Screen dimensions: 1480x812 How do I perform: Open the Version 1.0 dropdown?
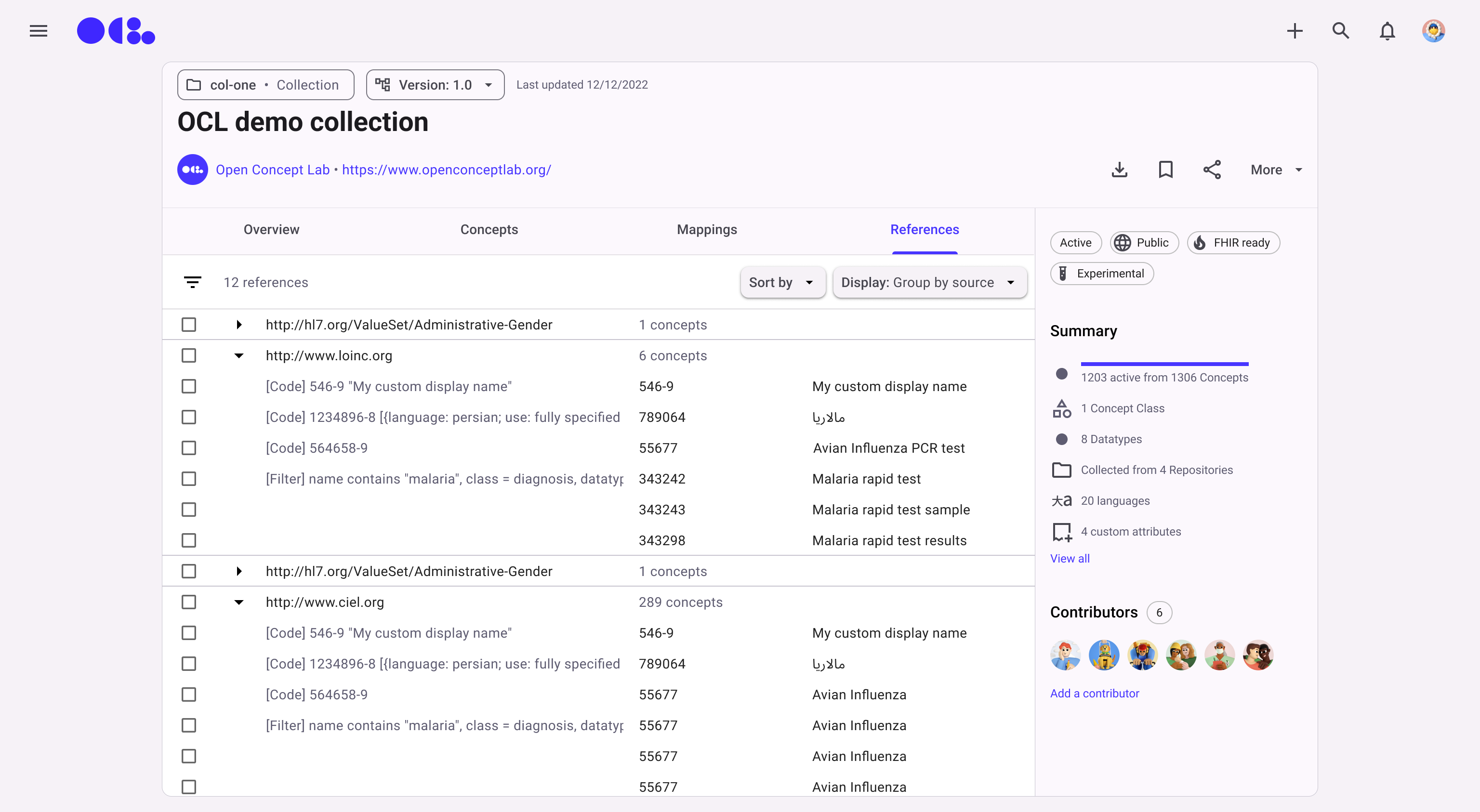click(435, 85)
